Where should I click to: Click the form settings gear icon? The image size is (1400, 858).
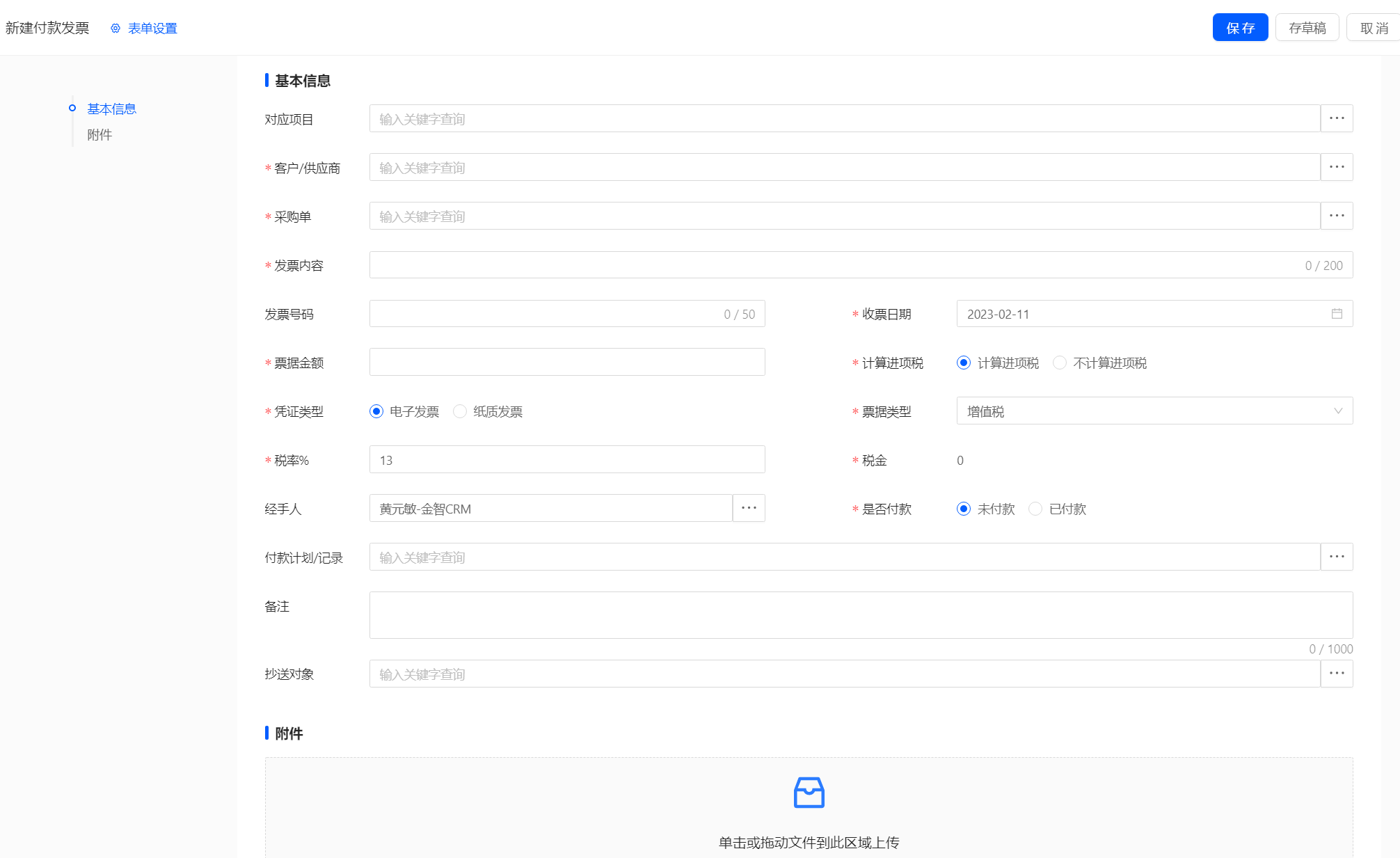tap(116, 29)
